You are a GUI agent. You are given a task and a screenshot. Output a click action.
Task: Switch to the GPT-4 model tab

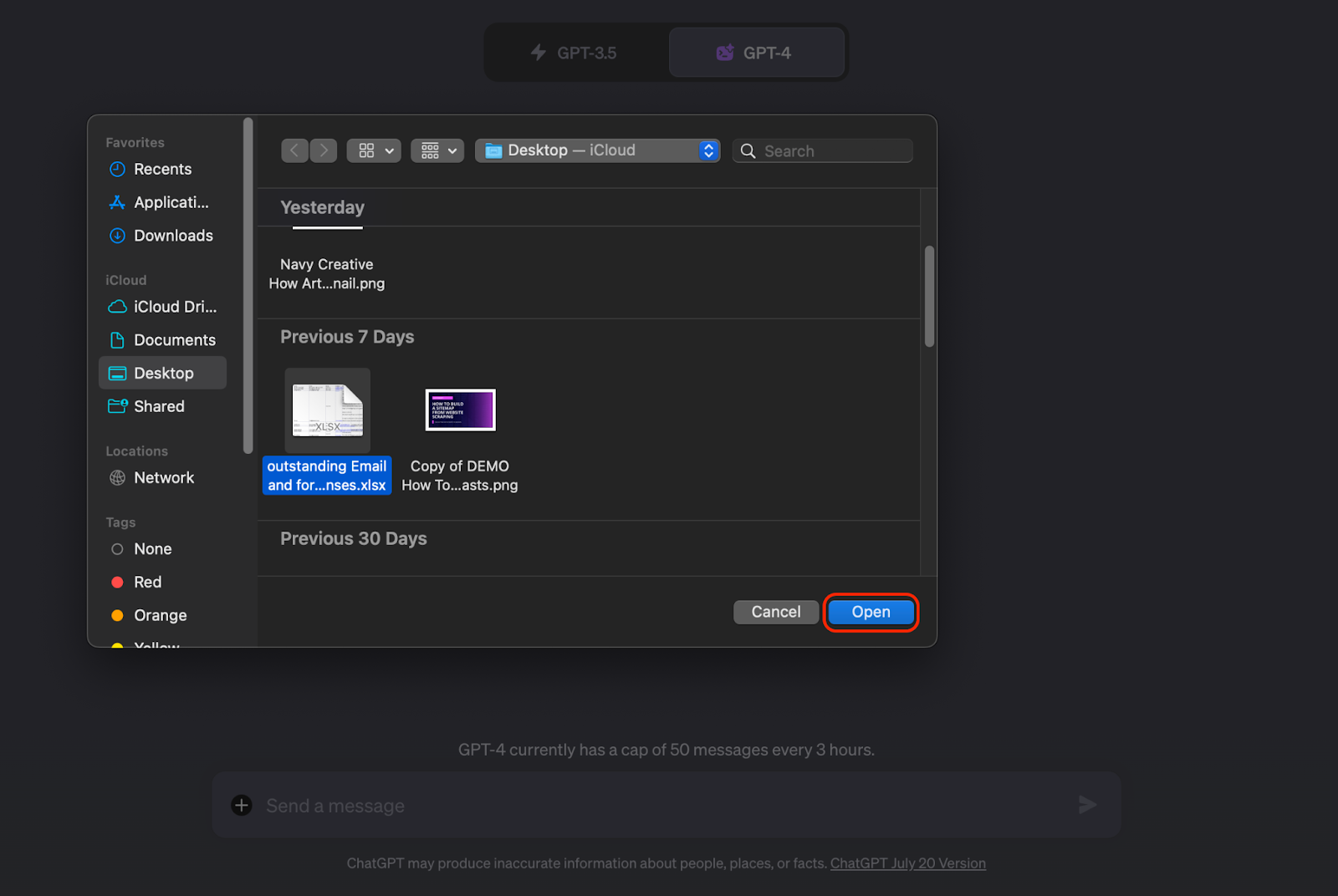[x=756, y=53]
